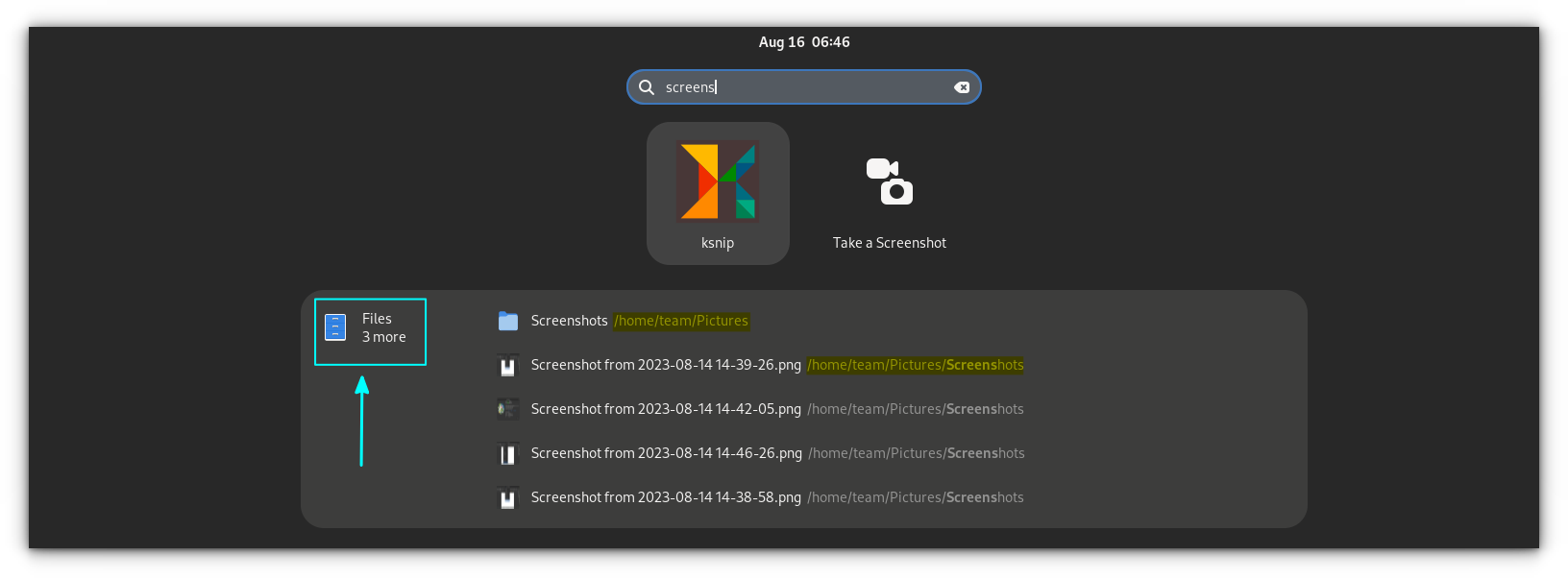
Task: Click the /home/team/Pictures path of Screenshots folder
Action: pos(681,321)
